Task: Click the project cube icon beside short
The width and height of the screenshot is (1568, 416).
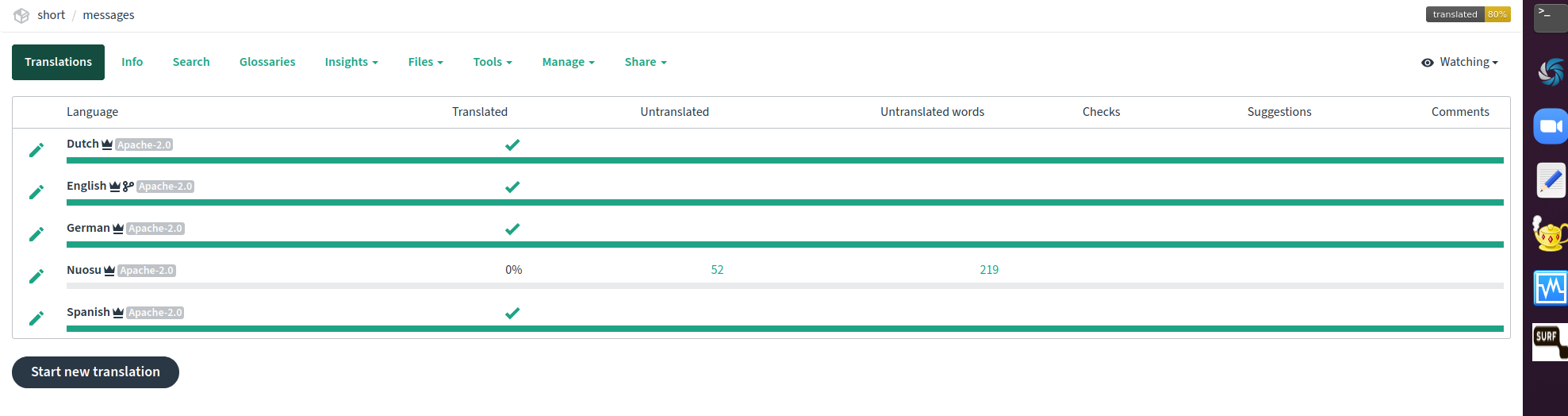Action: coord(21,15)
